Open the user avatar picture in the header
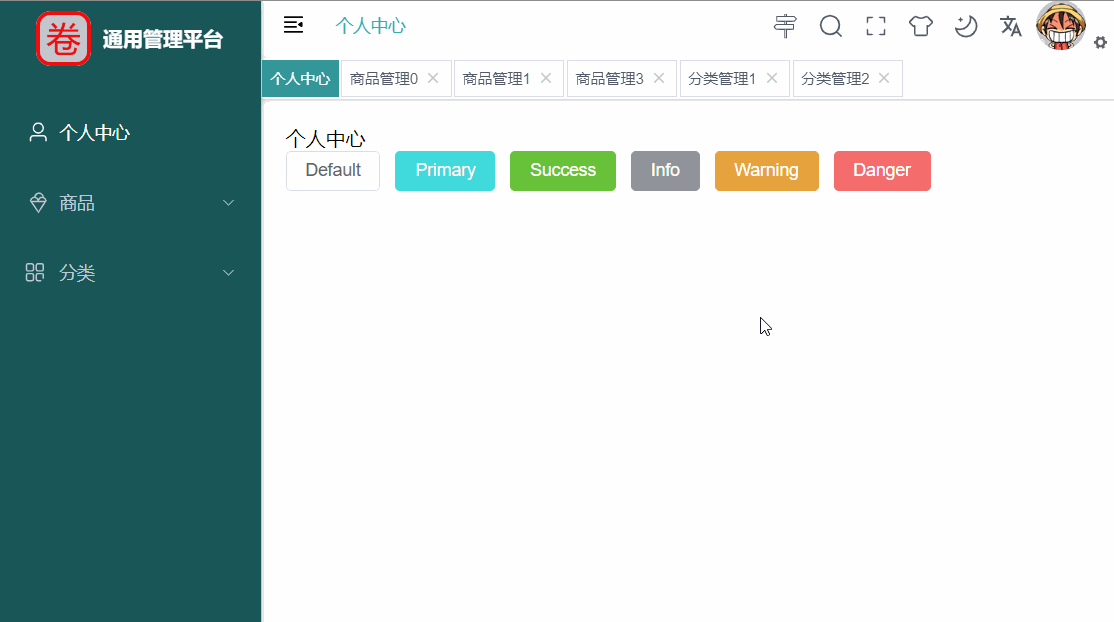1114x622 pixels. (1060, 26)
